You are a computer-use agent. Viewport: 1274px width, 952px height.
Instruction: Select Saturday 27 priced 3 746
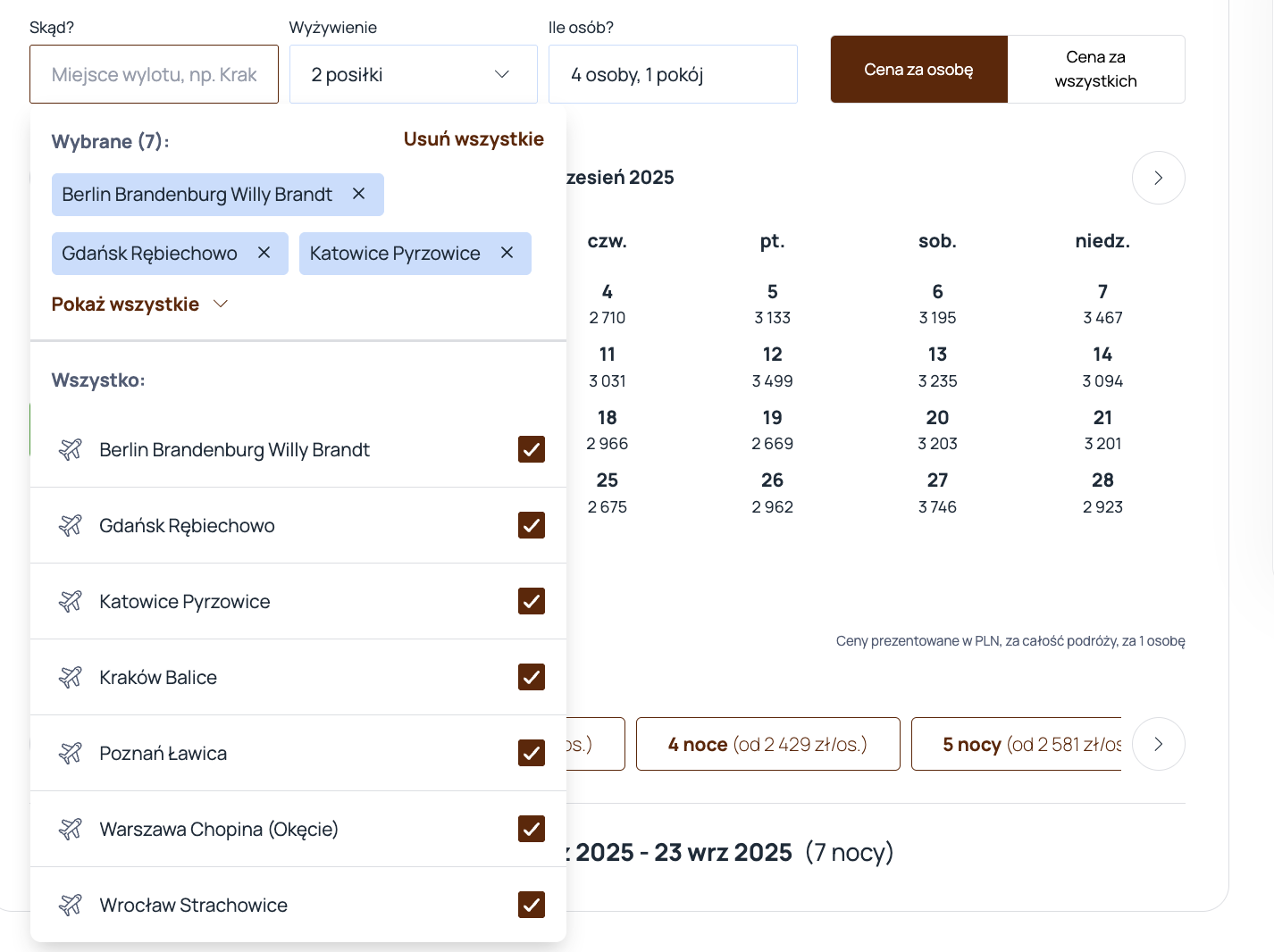[938, 493]
